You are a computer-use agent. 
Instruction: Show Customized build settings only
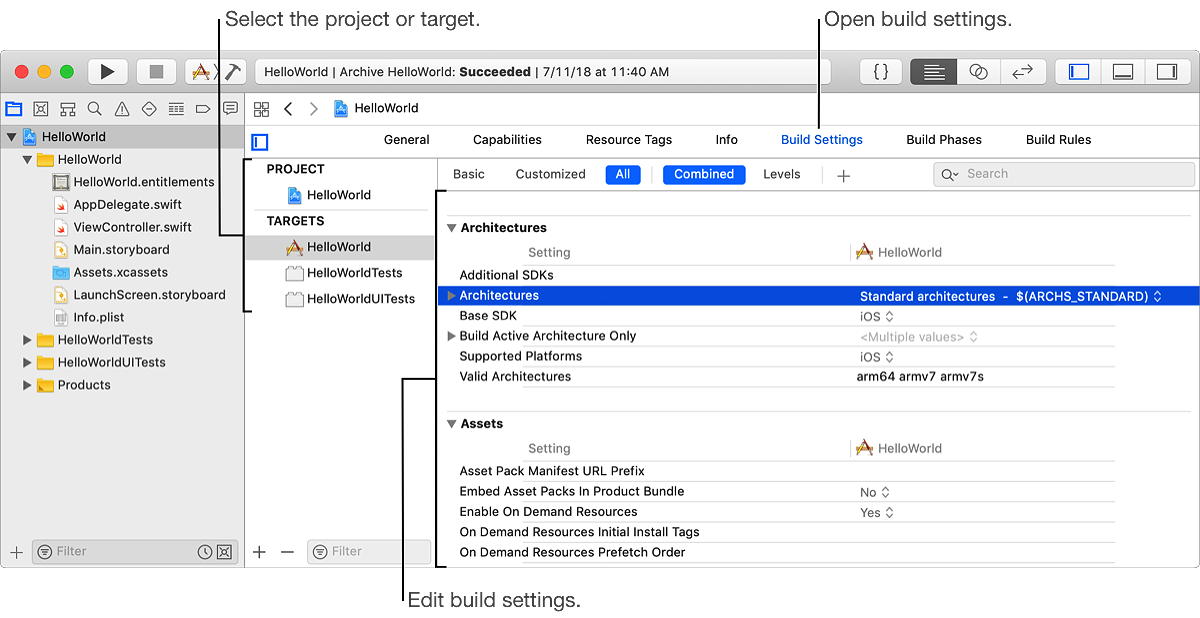[551, 174]
